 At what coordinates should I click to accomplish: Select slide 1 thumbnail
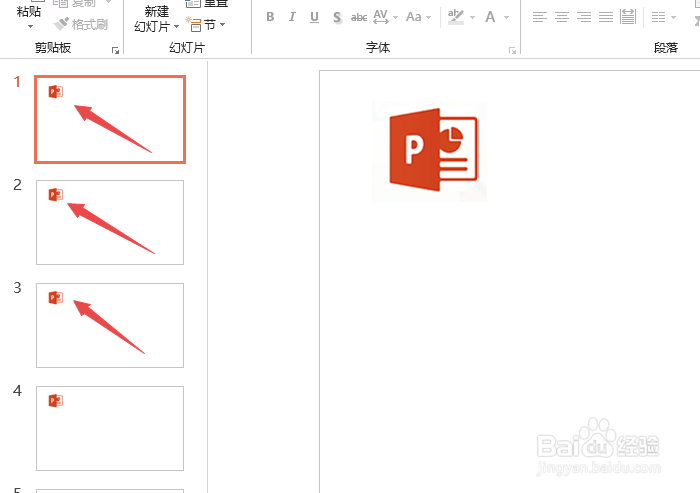click(x=110, y=119)
